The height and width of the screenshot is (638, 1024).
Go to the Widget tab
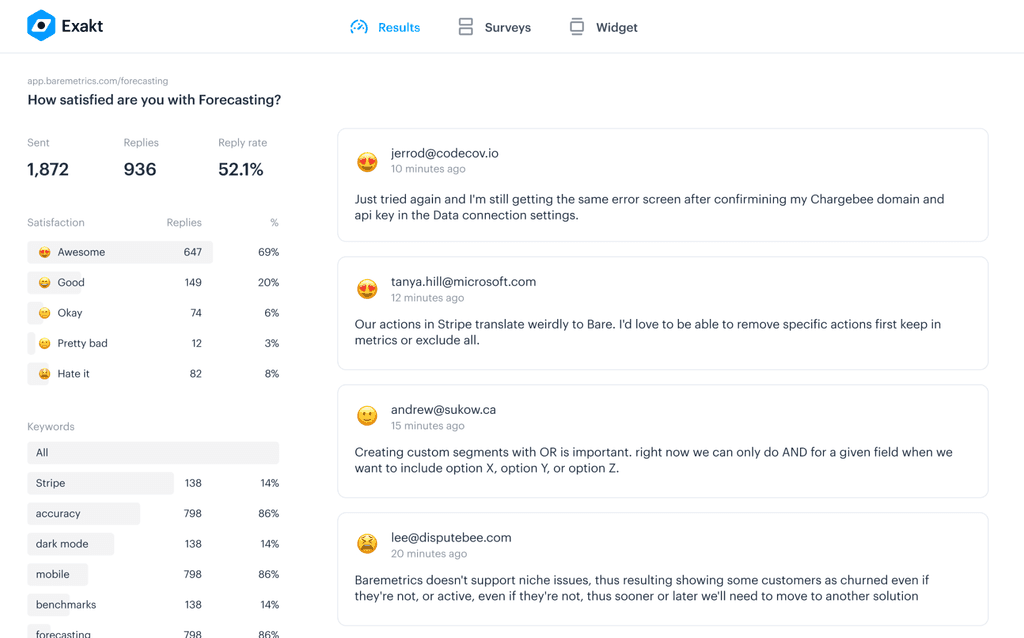[x=603, y=27]
